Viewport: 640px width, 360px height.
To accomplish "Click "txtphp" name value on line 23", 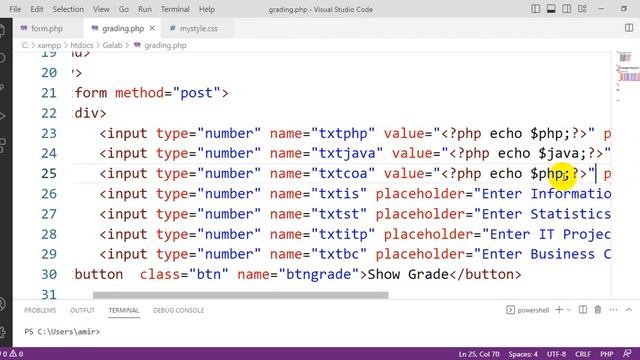I will [x=343, y=133].
